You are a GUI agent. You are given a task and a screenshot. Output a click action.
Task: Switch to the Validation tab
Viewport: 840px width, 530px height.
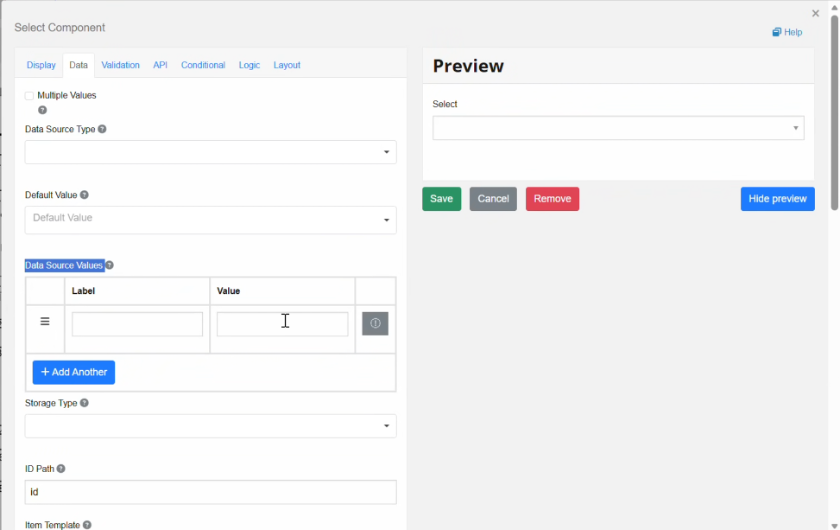[x=121, y=65]
